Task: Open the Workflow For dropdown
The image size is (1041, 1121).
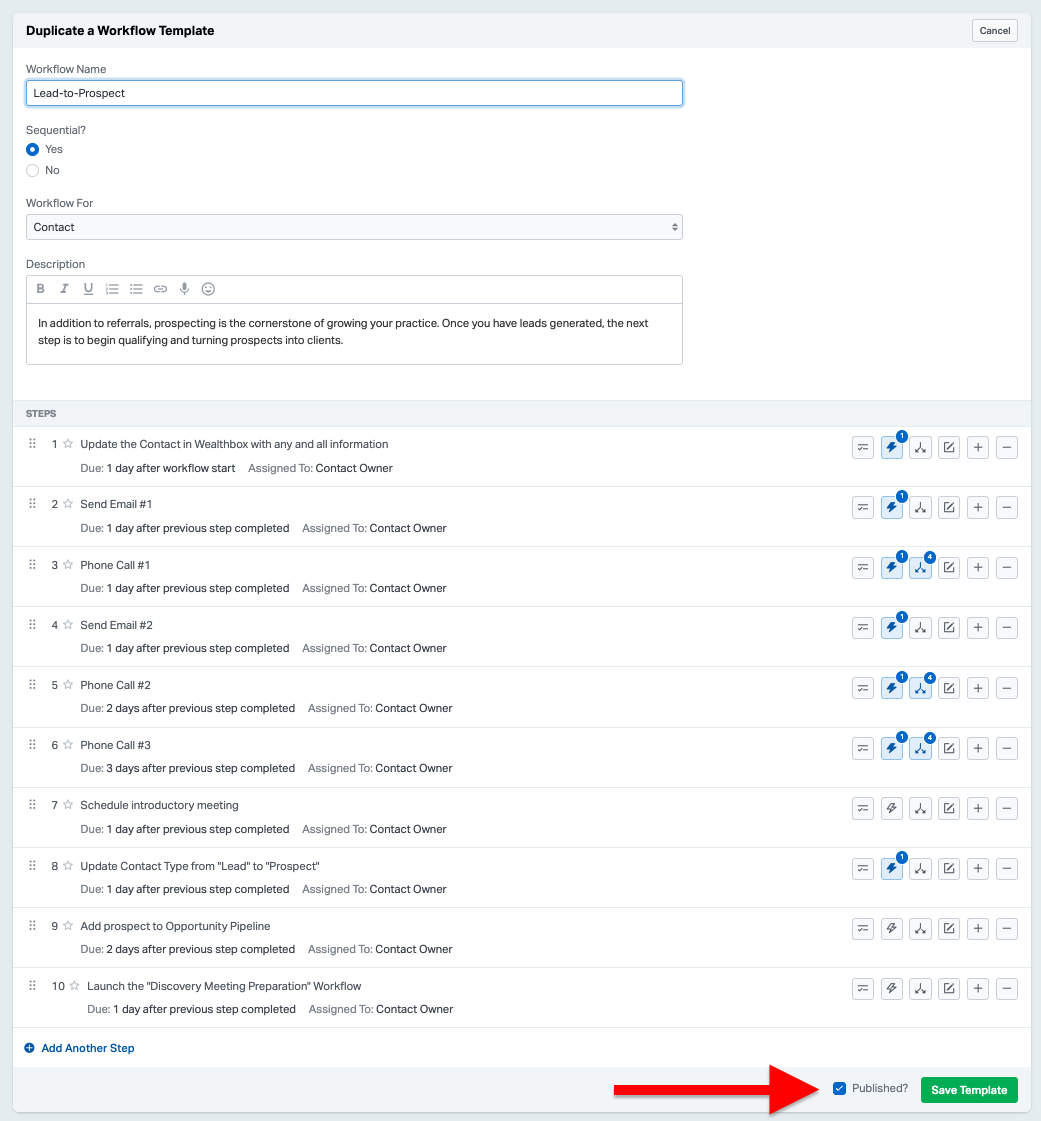Action: coord(354,227)
